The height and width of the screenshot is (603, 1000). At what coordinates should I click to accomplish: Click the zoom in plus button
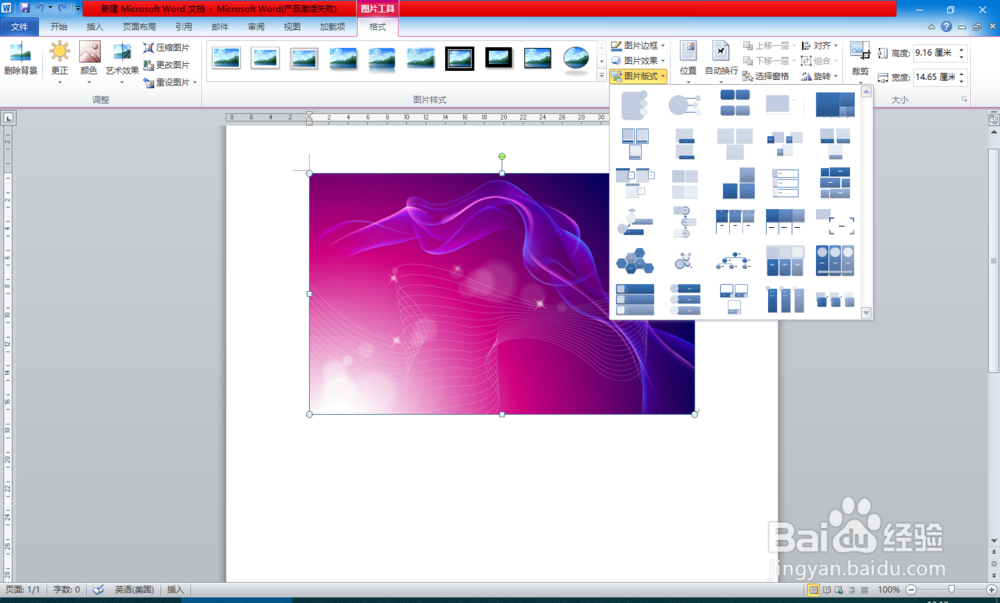(992, 590)
